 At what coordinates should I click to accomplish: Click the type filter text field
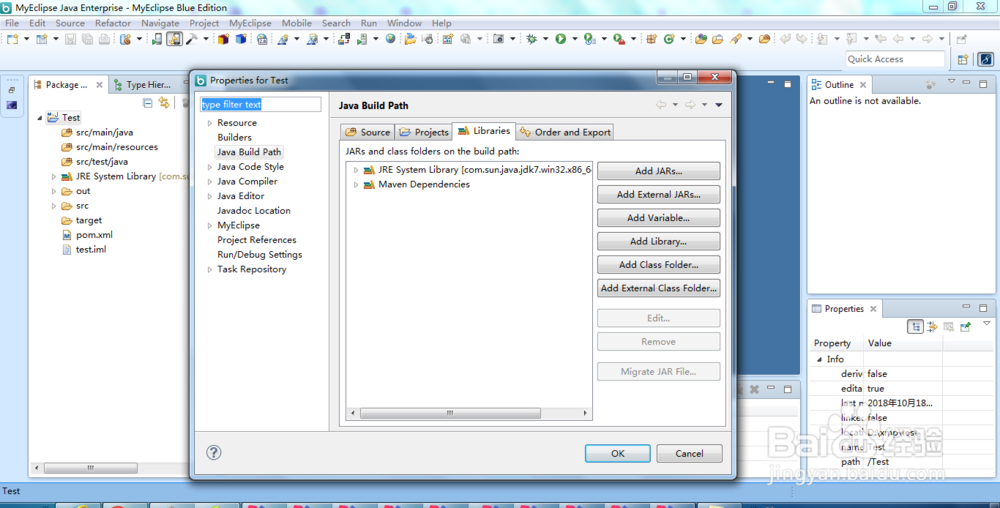(x=260, y=105)
